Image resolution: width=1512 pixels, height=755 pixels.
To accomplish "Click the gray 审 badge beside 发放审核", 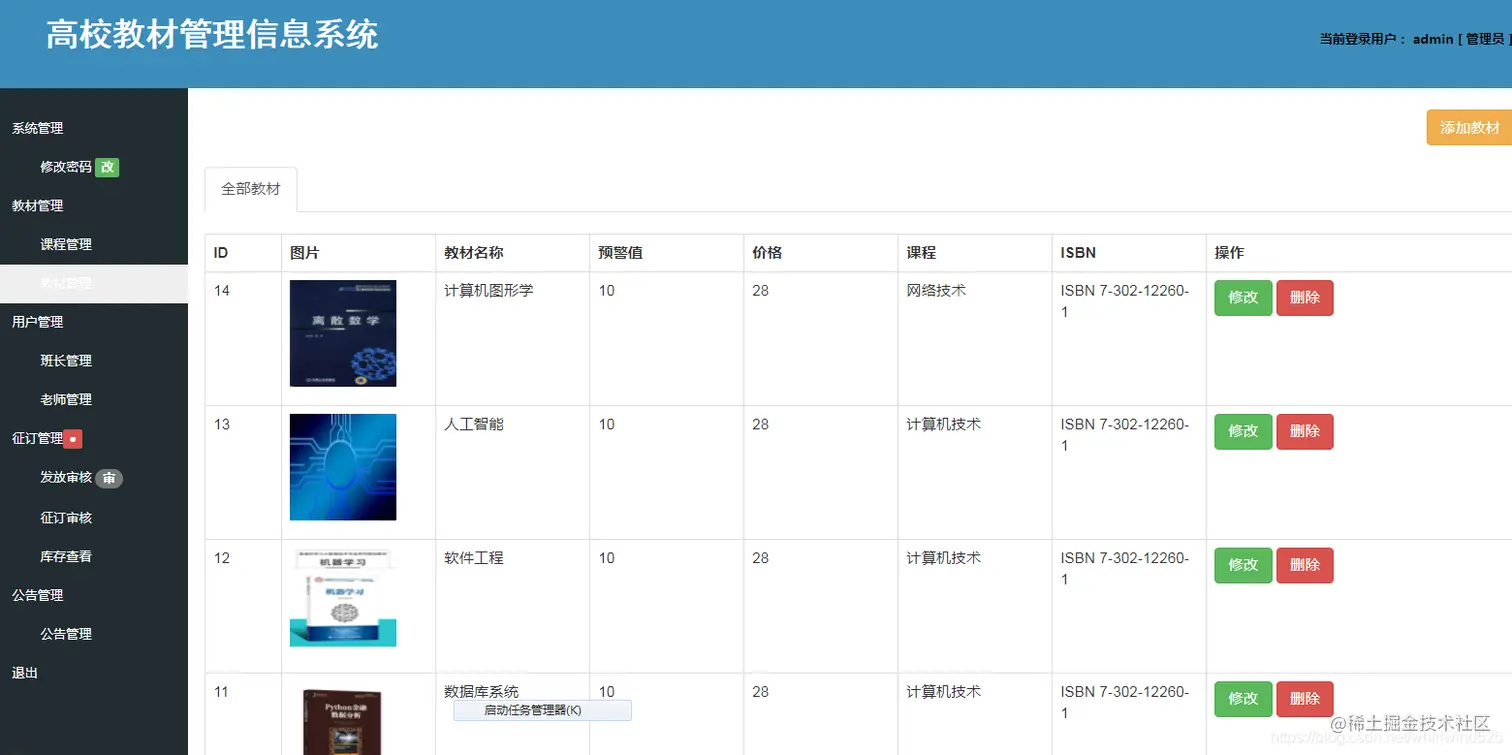I will [x=109, y=478].
